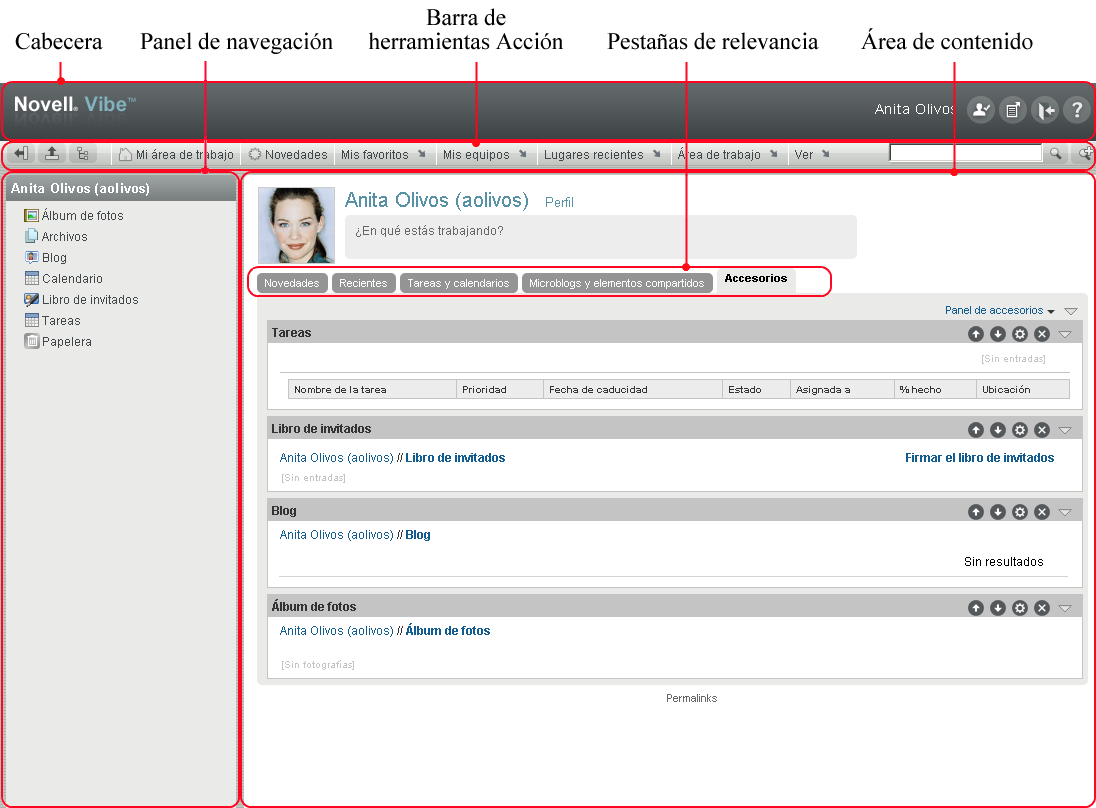Click the expand header upload-arrow icon
This screenshot has height=808, width=1096.
[x=52, y=154]
